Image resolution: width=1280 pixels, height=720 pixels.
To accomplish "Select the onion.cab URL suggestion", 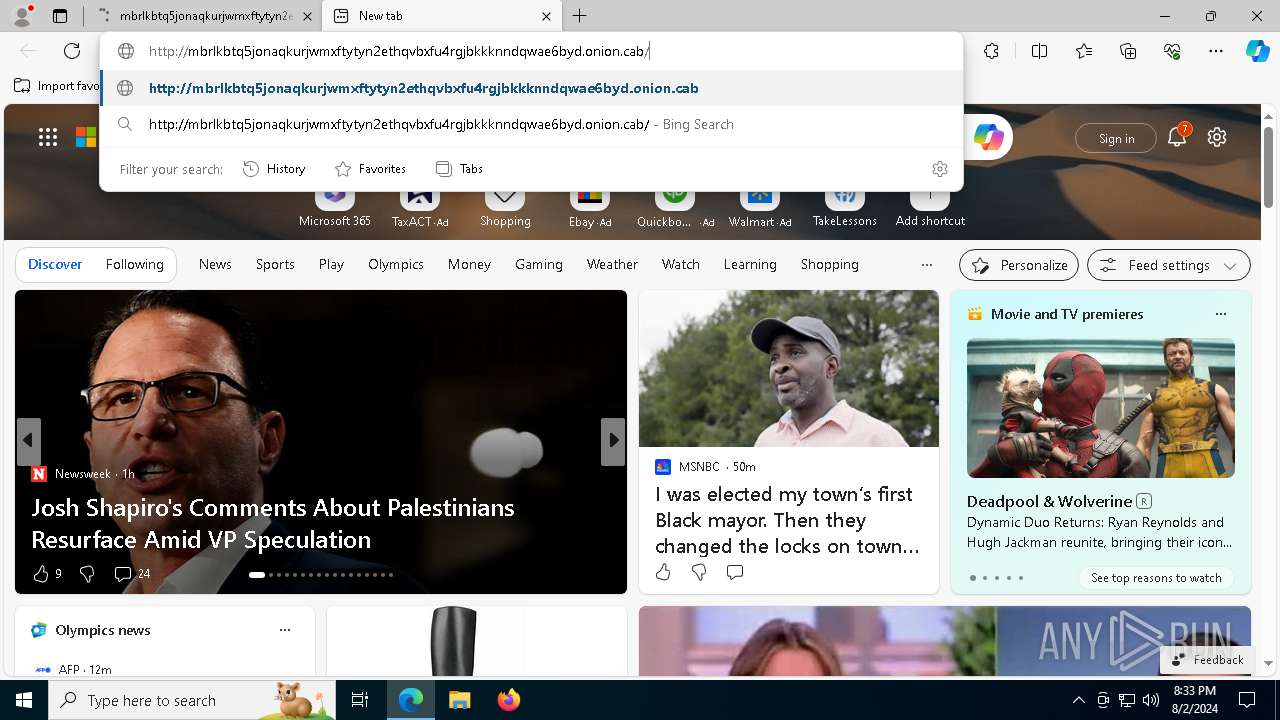I will [x=532, y=88].
